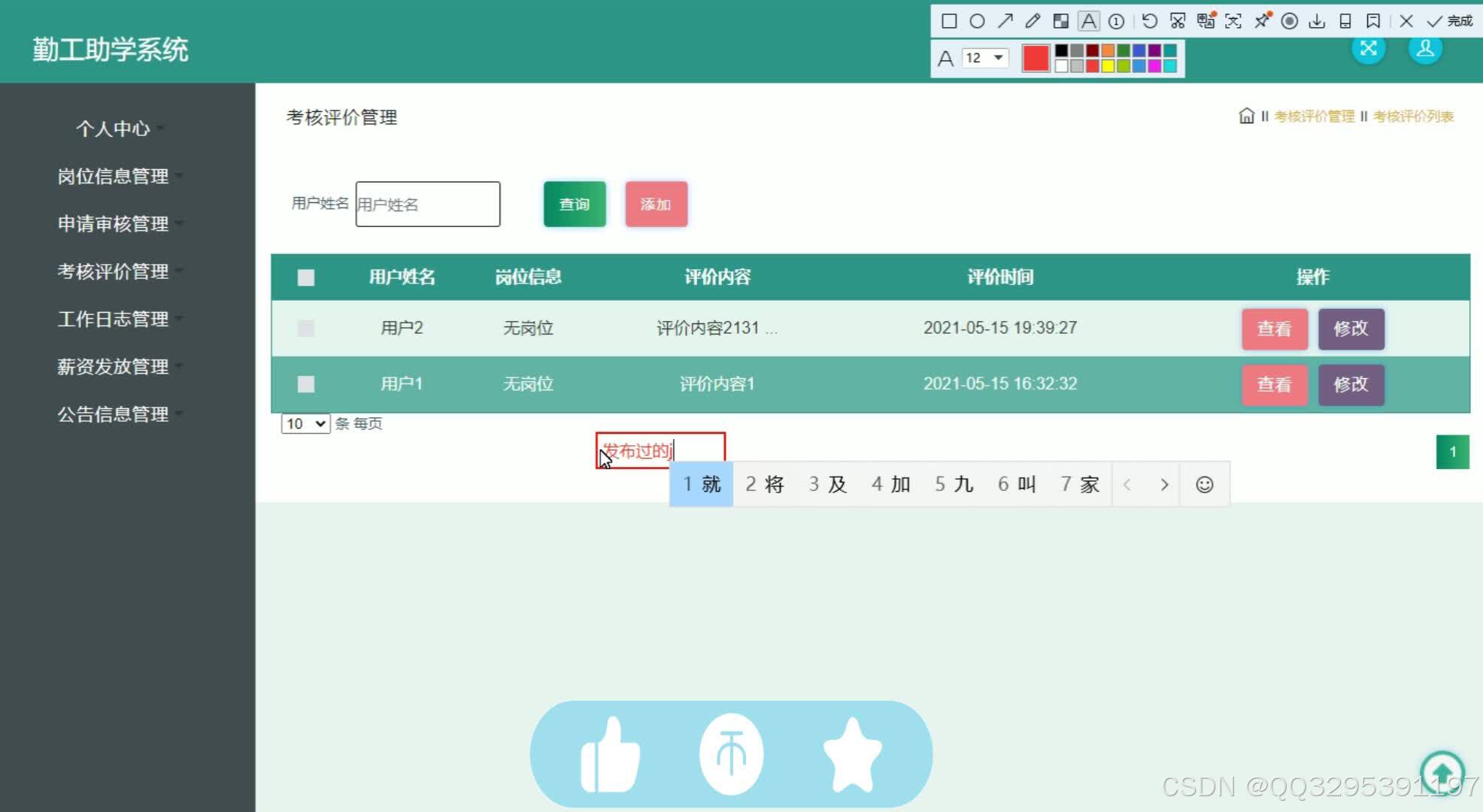Image resolution: width=1483 pixels, height=812 pixels.
Task: Choose IME candidate 3 及
Action: point(828,485)
